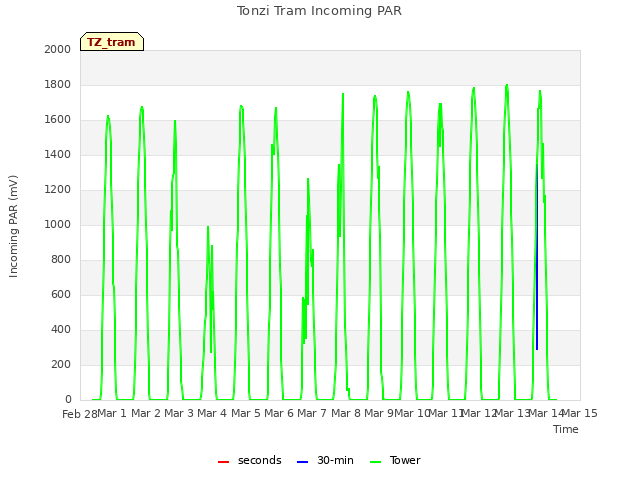
Task: Click the Mar 5 x-axis label
Action: [246, 413]
